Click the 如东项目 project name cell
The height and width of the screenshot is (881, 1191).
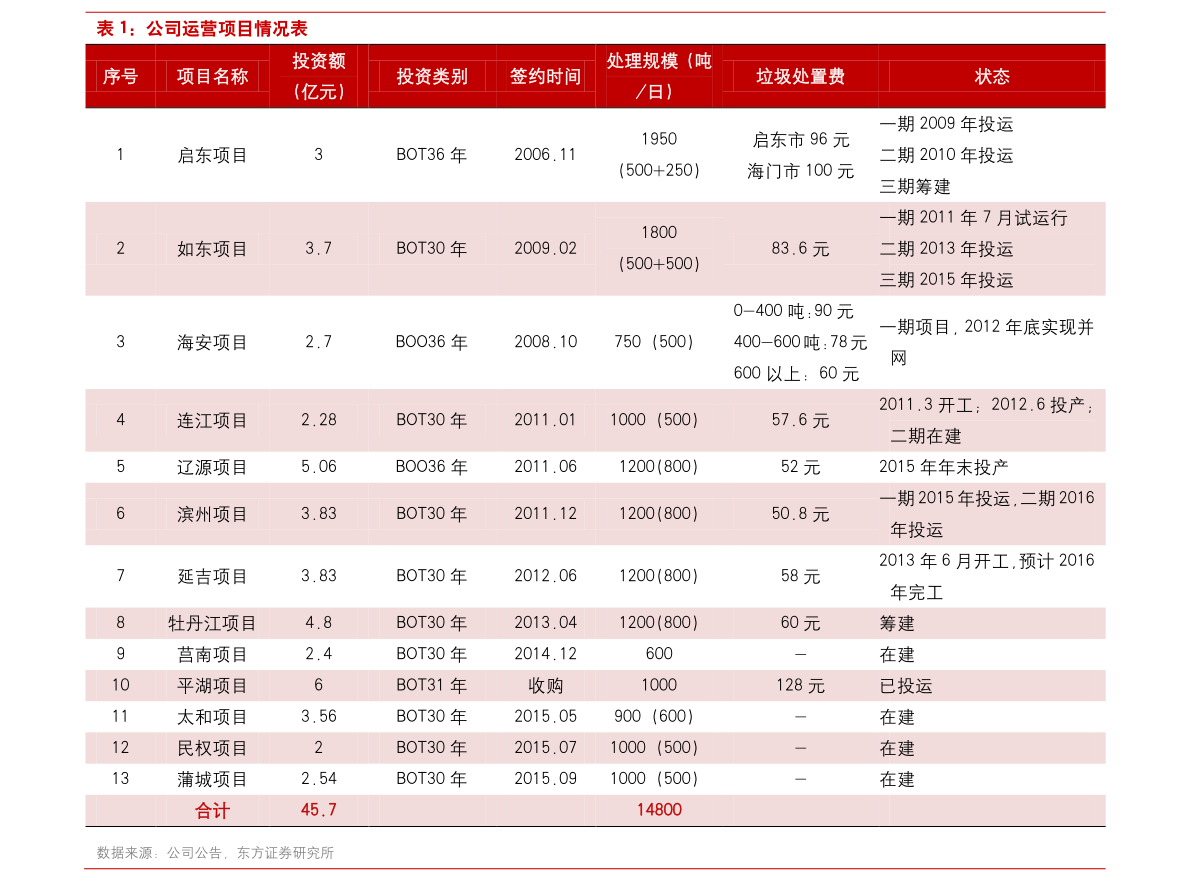coord(212,248)
